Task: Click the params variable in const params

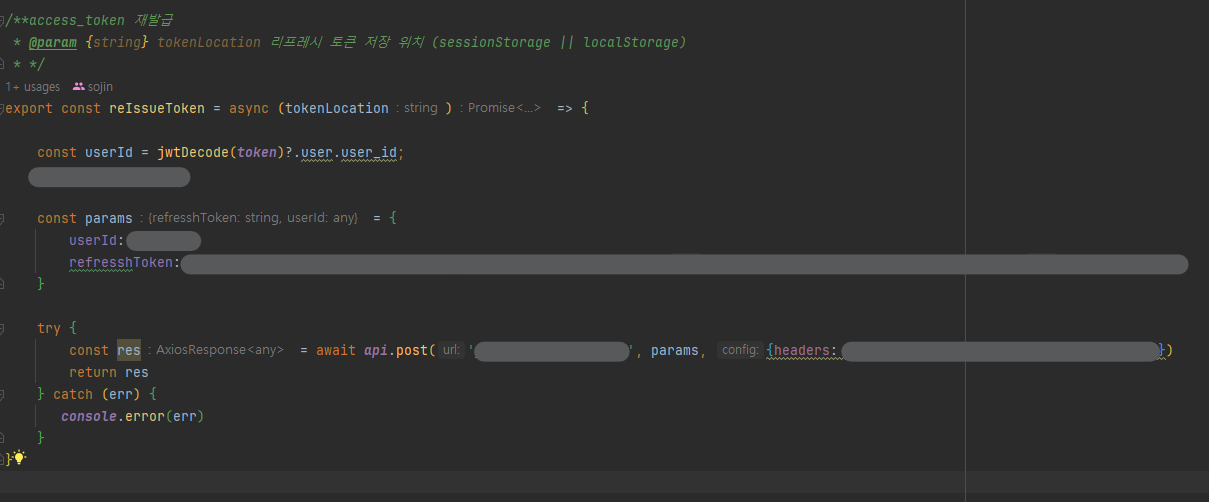Action: [x=109, y=218]
